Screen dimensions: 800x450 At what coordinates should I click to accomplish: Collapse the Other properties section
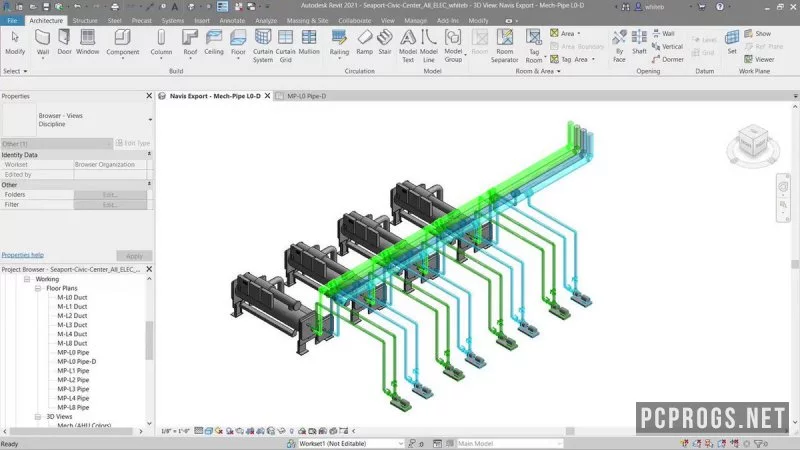coord(149,184)
